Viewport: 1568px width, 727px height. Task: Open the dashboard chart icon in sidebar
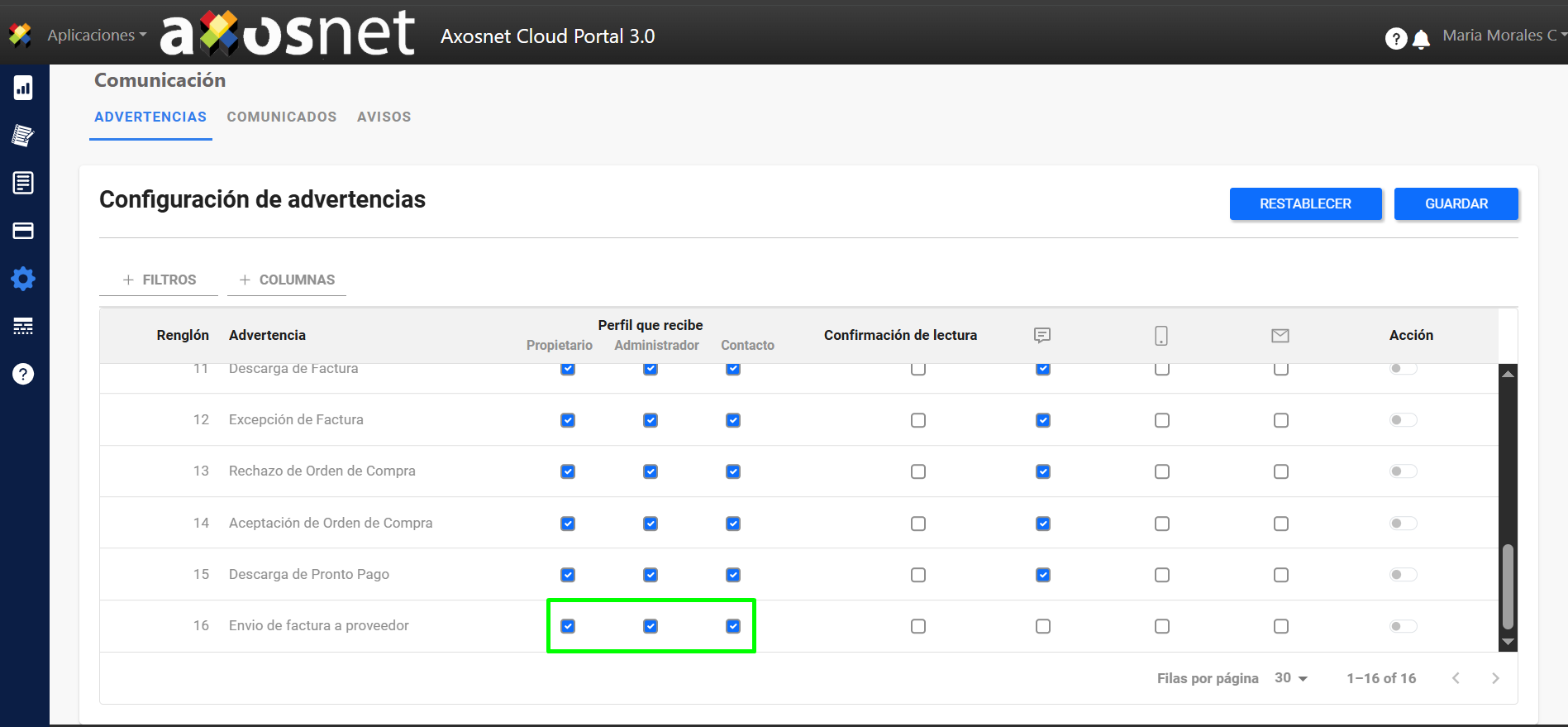coord(23,88)
